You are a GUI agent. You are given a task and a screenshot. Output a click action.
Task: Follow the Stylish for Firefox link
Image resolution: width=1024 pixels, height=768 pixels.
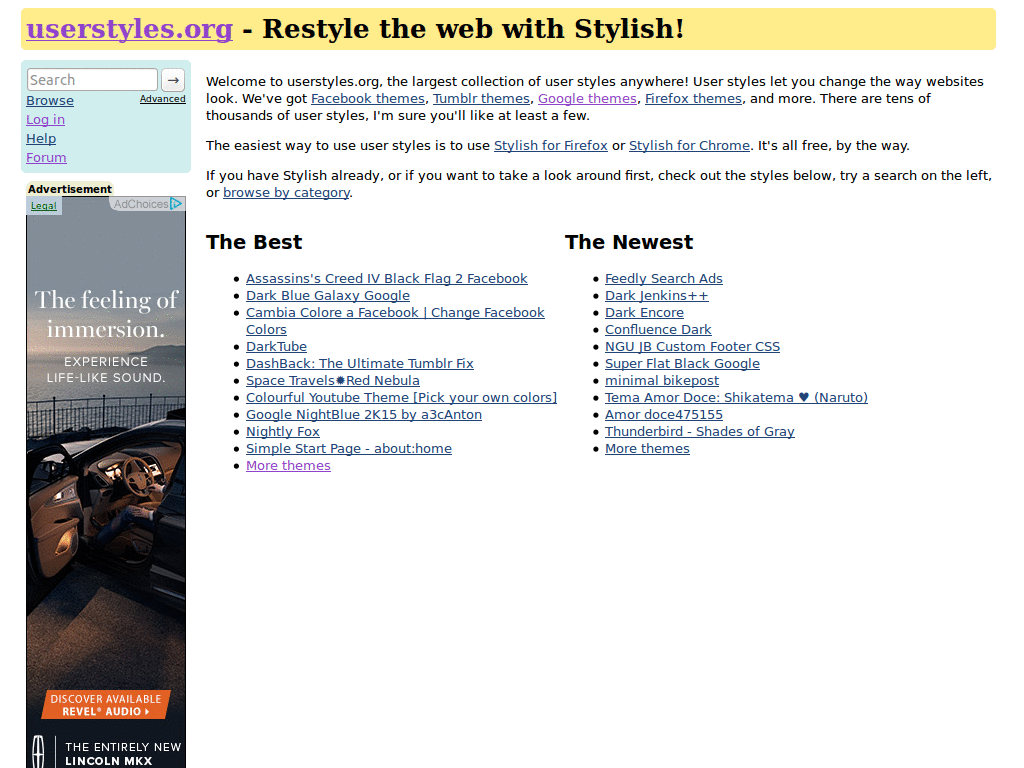tap(551, 146)
